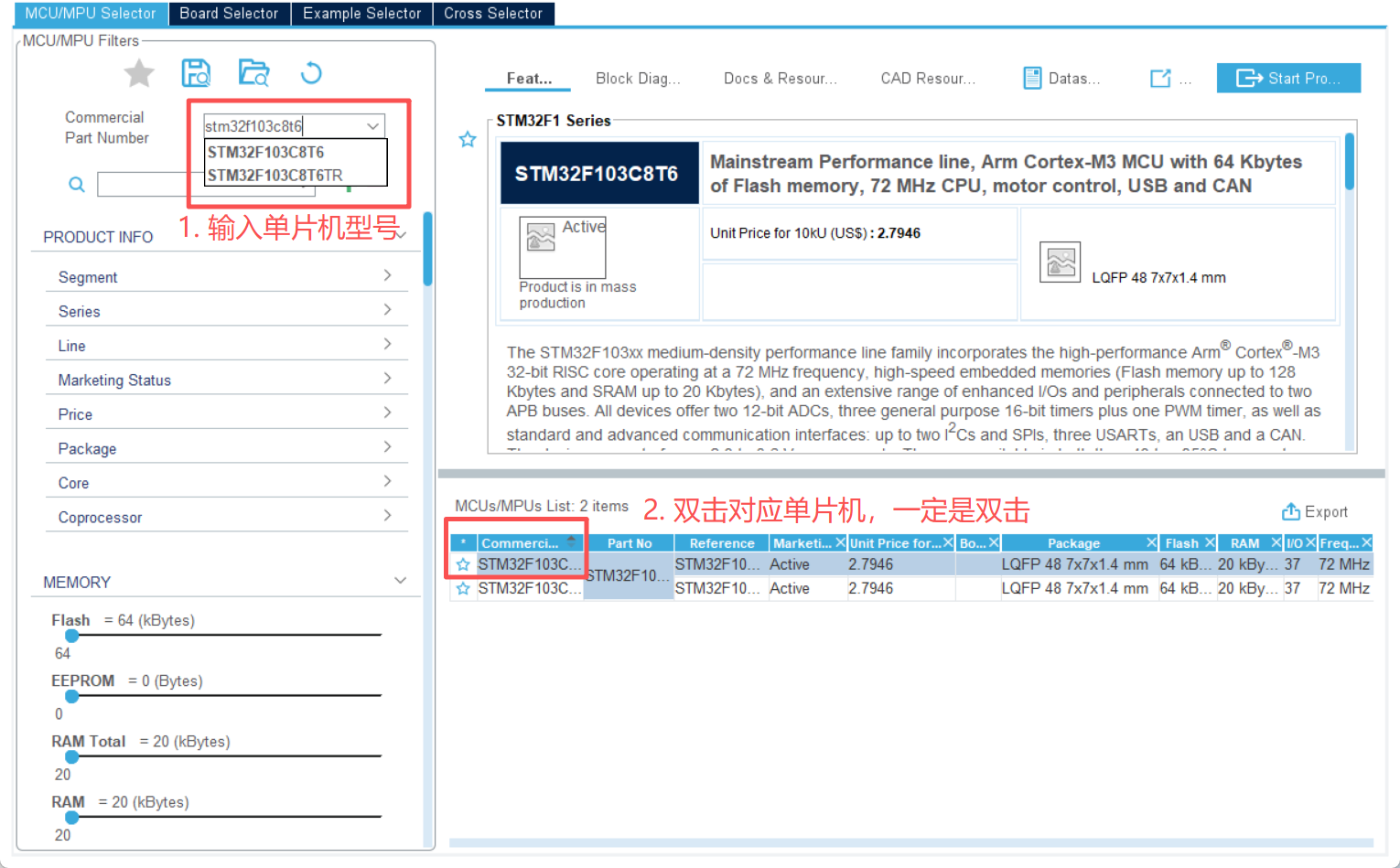
Task: Open the Block Diagram tab
Action: [638, 79]
